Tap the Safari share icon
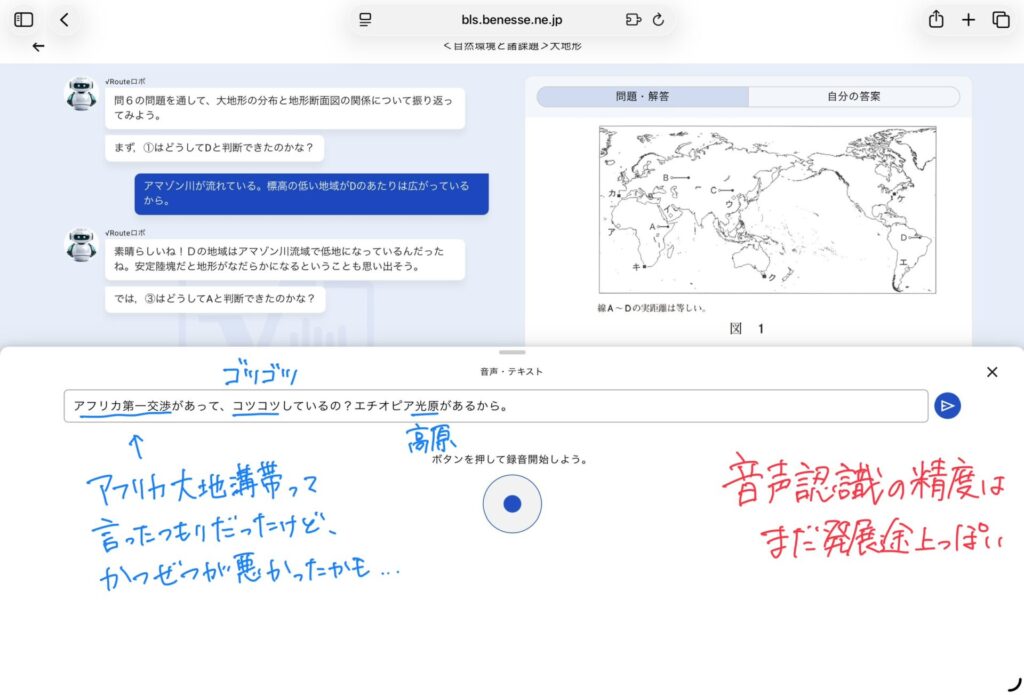This screenshot has width=1024, height=695. click(x=936, y=20)
